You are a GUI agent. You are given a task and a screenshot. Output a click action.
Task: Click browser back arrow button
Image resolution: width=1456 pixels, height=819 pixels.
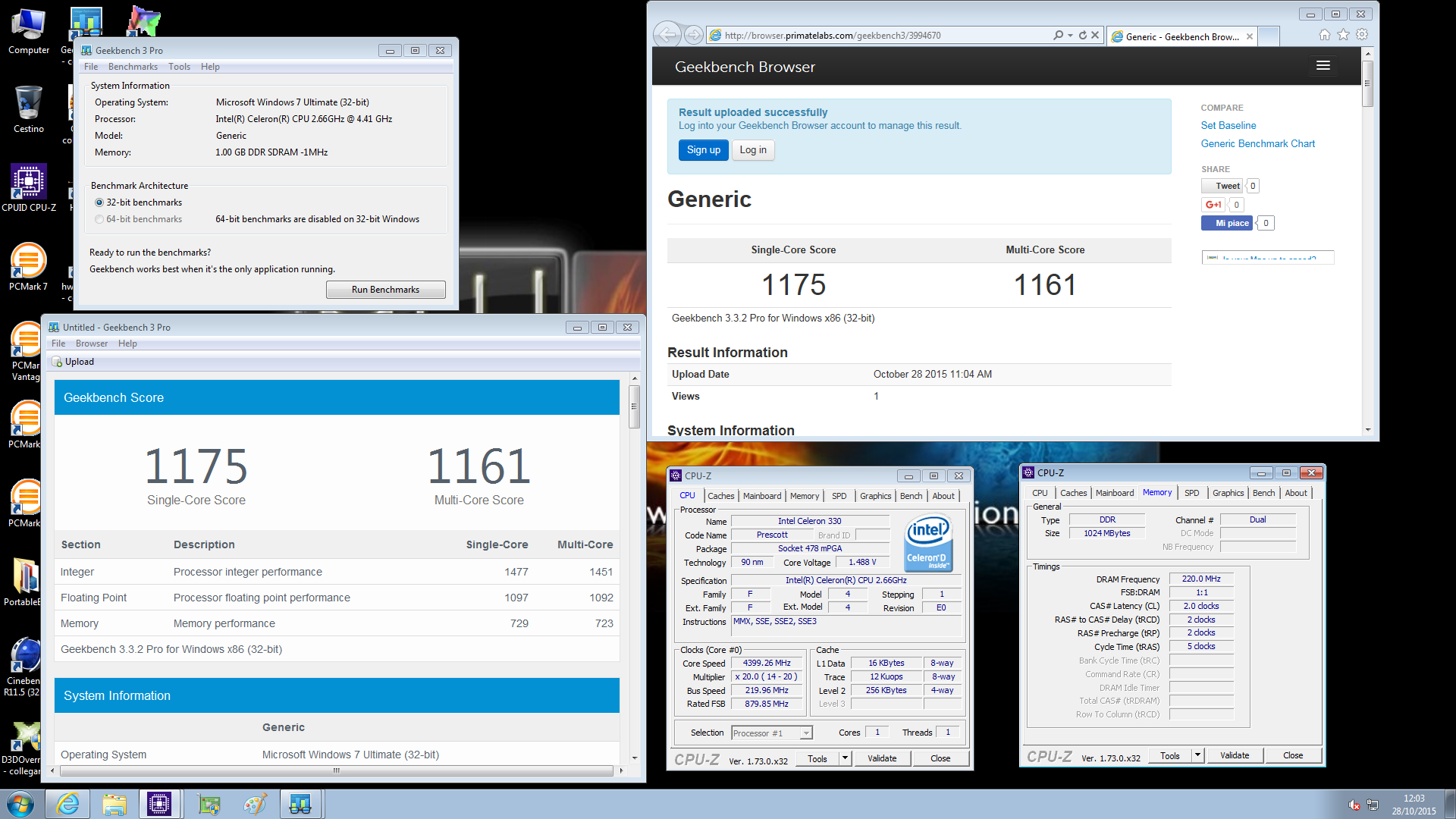point(667,35)
